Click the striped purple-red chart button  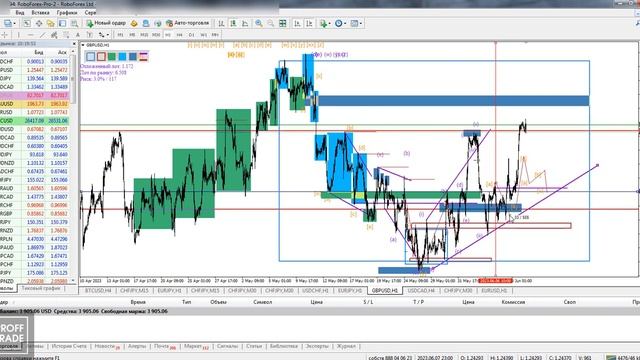pyautogui.click(x=143, y=56)
